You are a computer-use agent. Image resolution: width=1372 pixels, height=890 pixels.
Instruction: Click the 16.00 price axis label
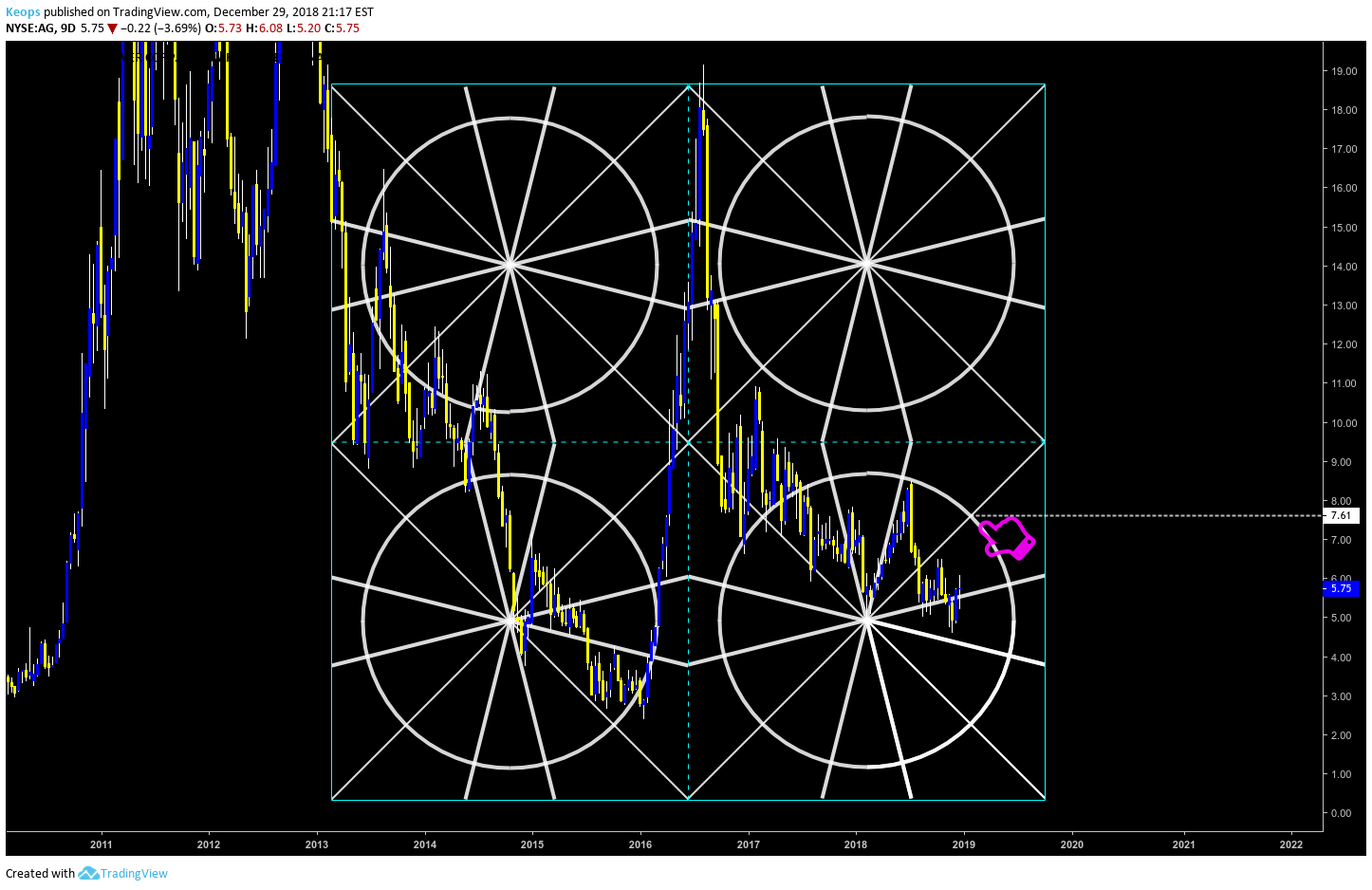click(x=1344, y=188)
